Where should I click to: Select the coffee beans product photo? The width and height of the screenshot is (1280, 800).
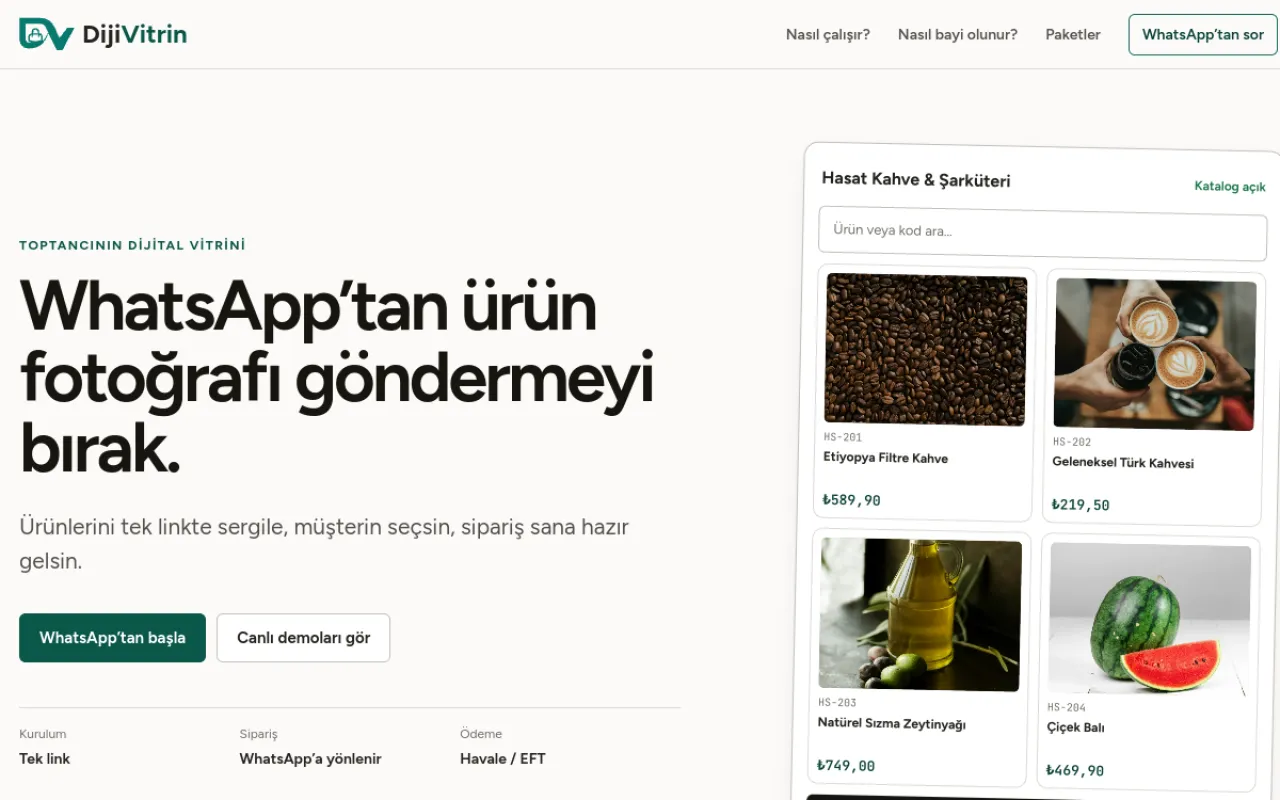pyautogui.click(x=926, y=349)
